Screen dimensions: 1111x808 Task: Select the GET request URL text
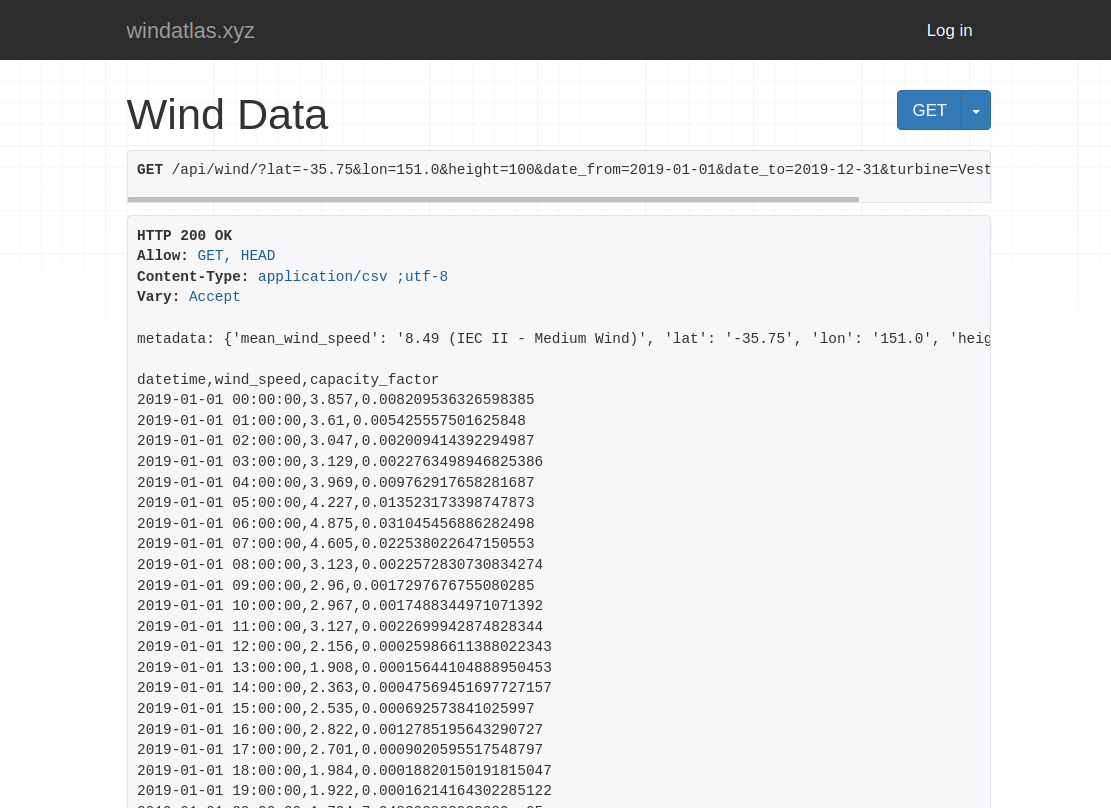(x=564, y=169)
